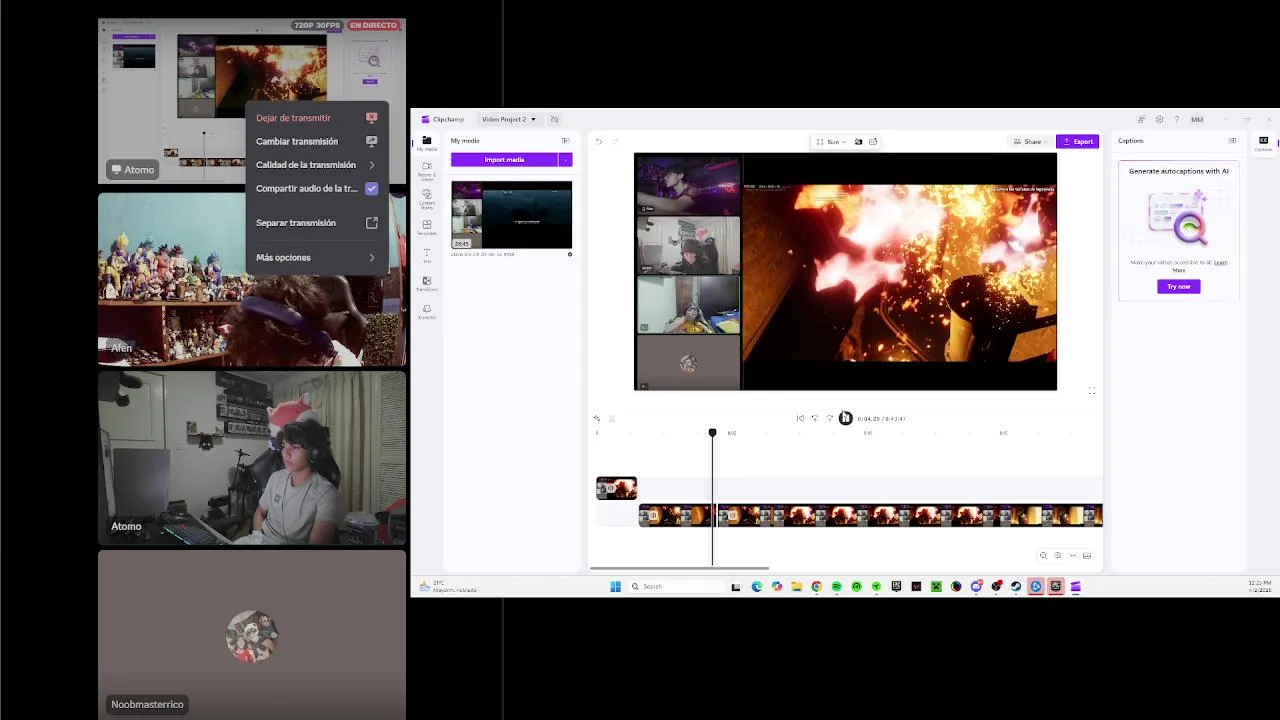Click the playhead marker on timeline
1280x720 pixels.
[712, 433]
